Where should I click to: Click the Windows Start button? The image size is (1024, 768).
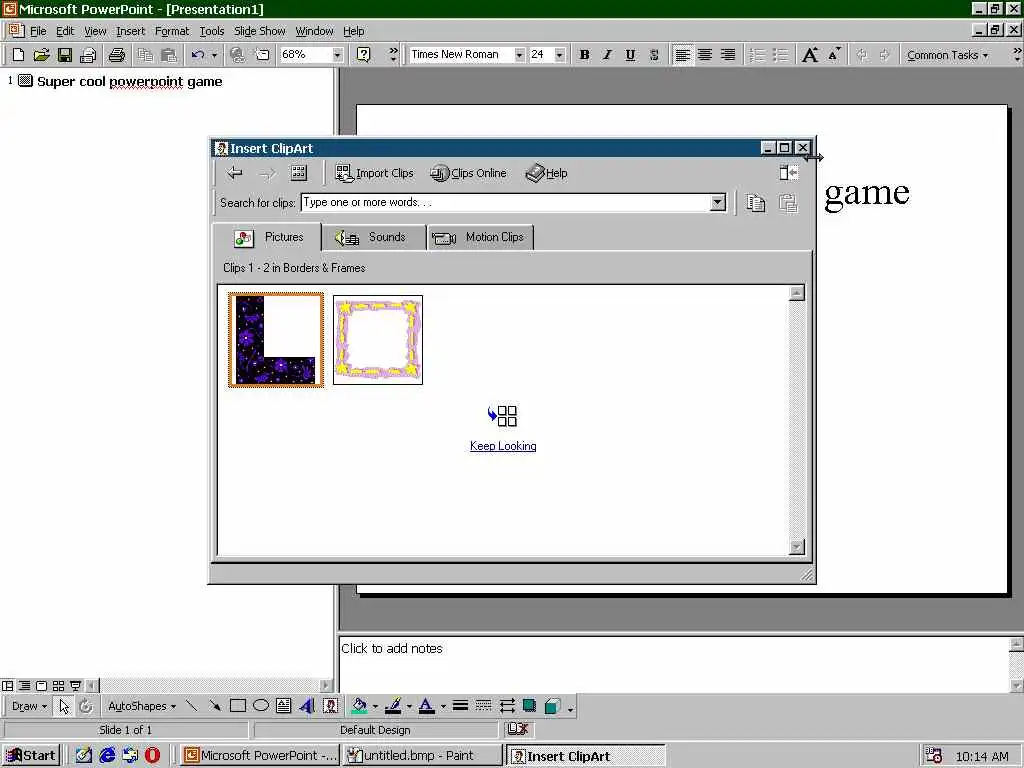click(x=31, y=756)
